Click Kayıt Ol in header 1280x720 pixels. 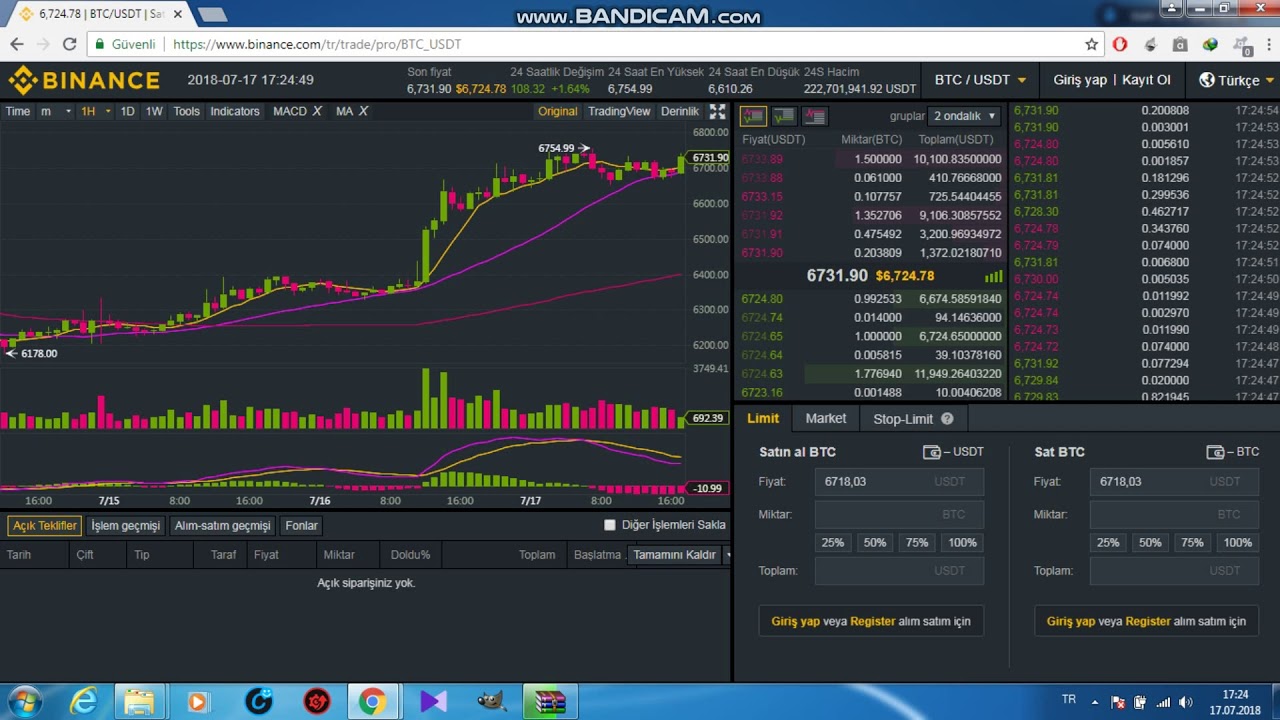[x=1146, y=80]
